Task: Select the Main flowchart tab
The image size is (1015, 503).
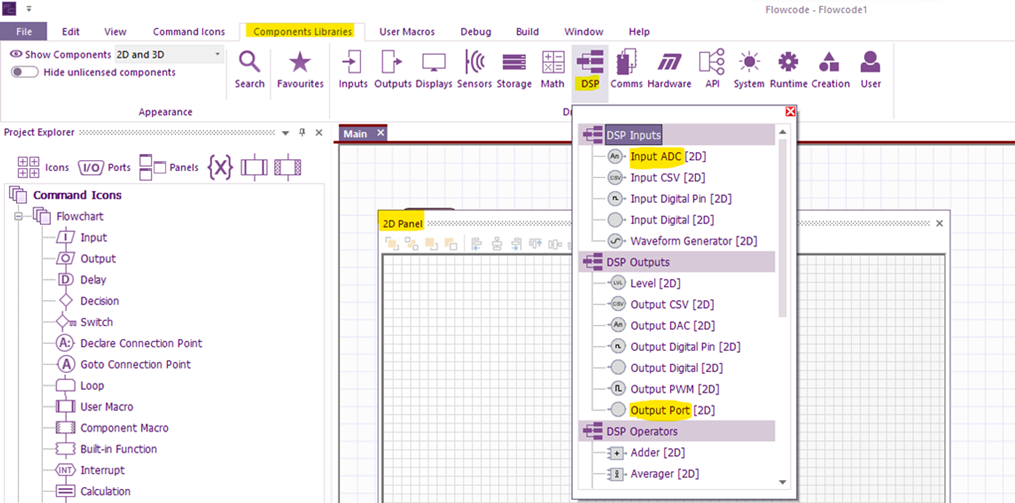Action: click(x=355, y=133)
